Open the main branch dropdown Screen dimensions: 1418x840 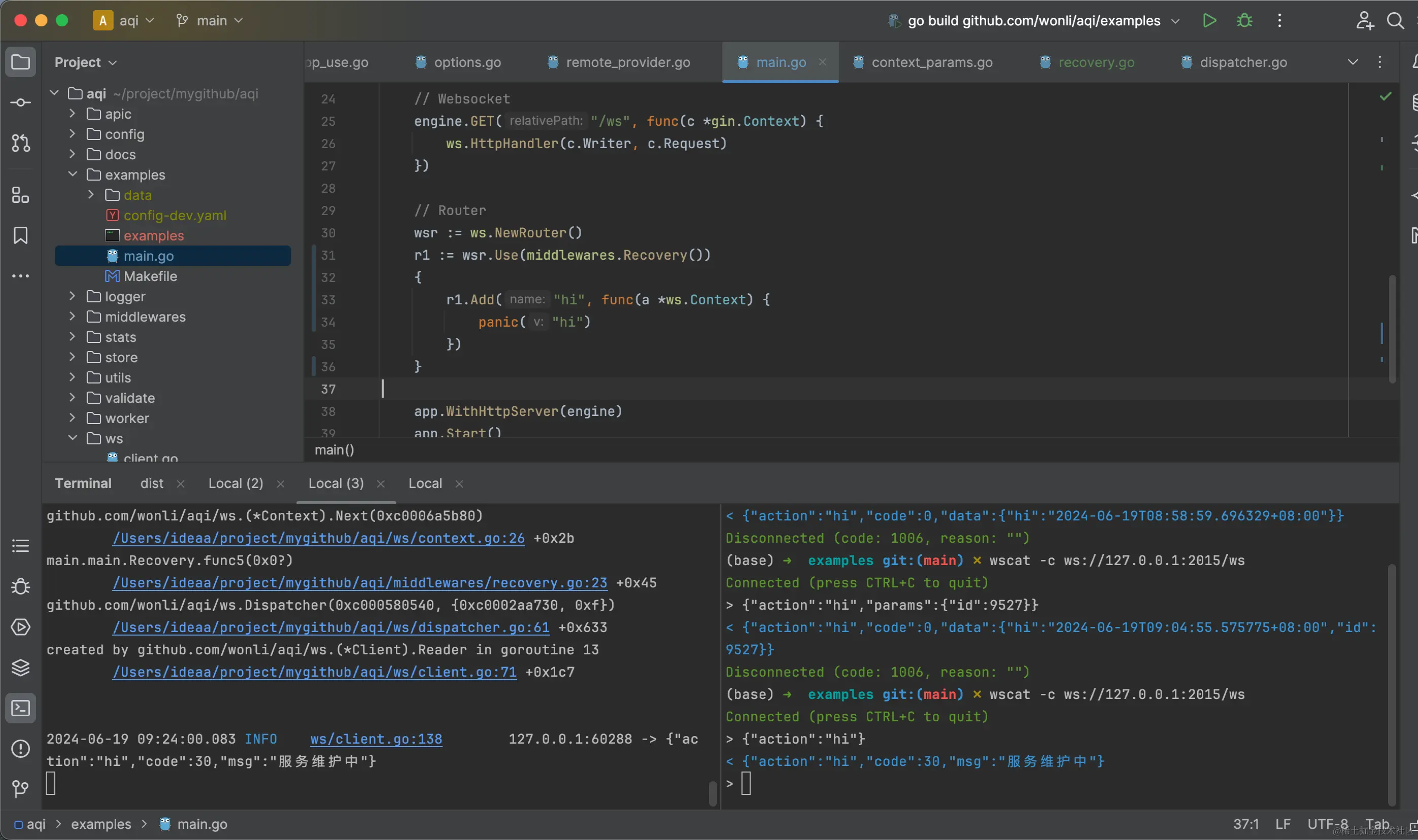click(210, 21)
